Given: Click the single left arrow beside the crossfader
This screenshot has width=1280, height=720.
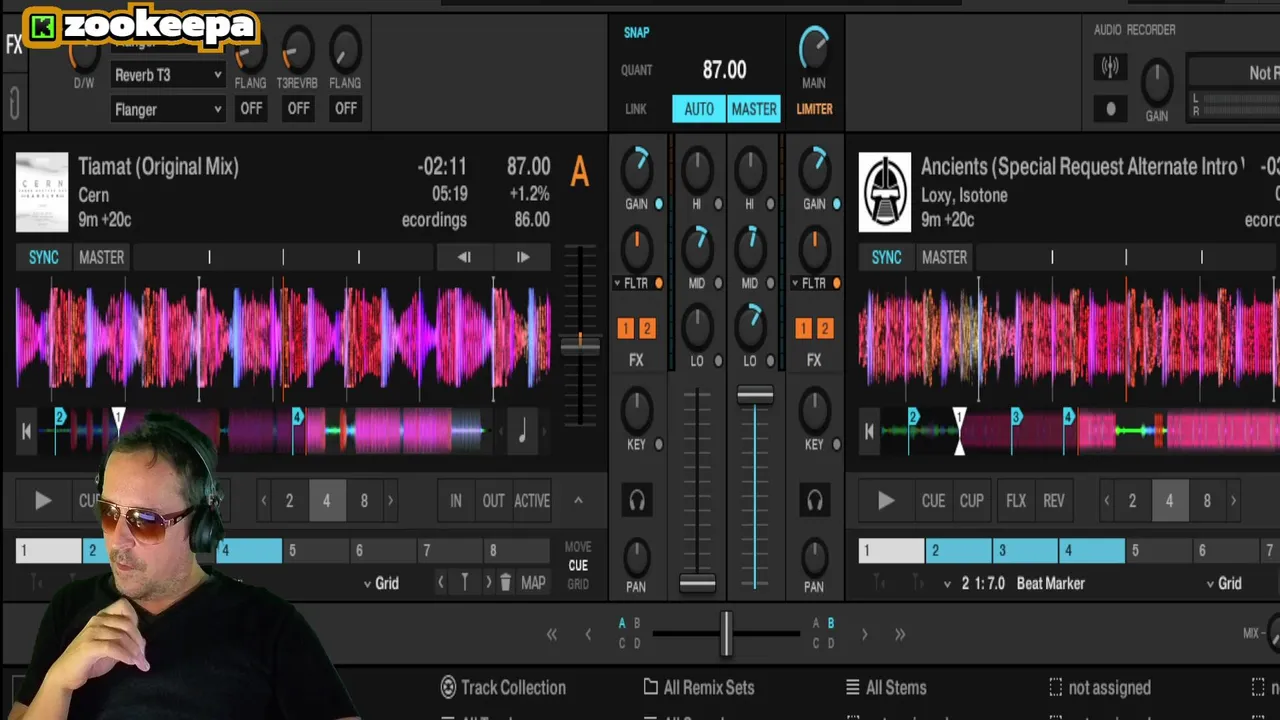Looking at the screenshot, I should (x=588, y=634).
